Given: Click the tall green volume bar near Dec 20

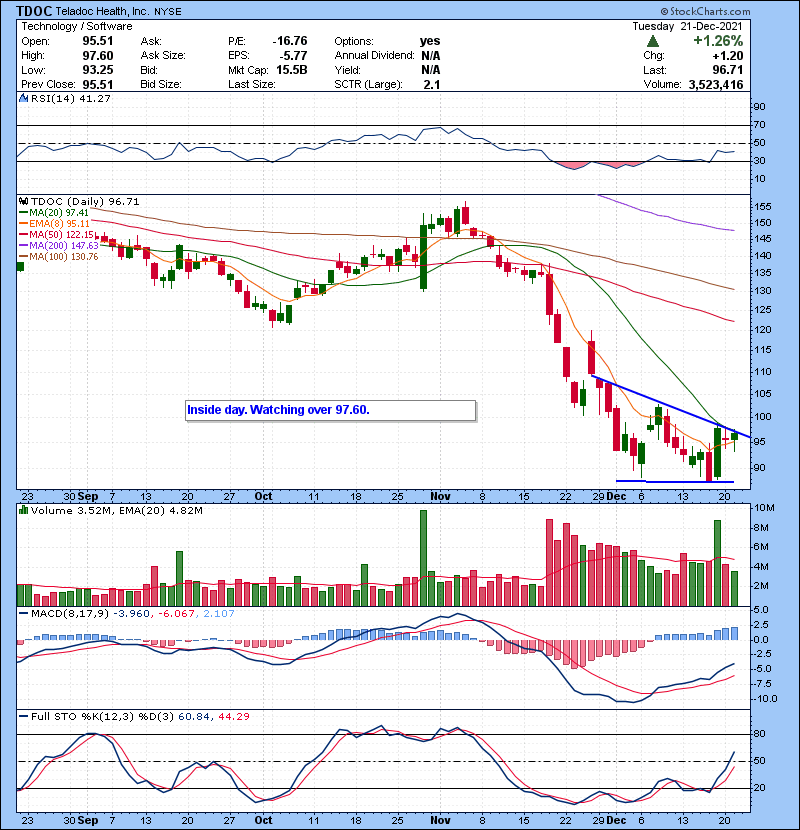Looking at the screenshot, I should [x=717, y=563].
